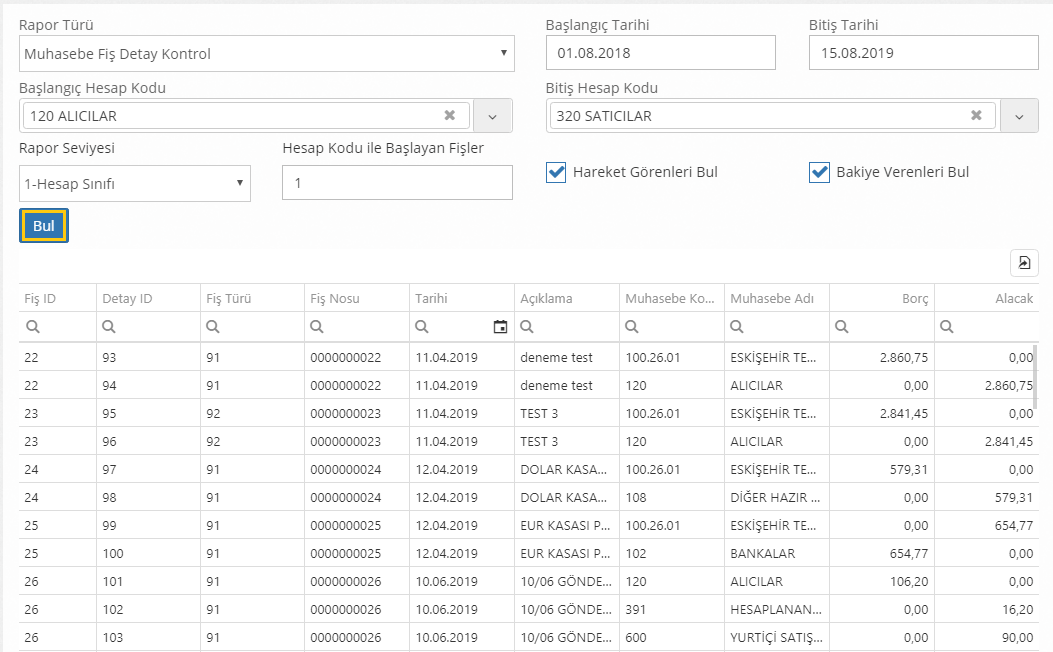Click Başlangıç Tarihi date field
The image size is (1053, 652).
pos(660,53)
